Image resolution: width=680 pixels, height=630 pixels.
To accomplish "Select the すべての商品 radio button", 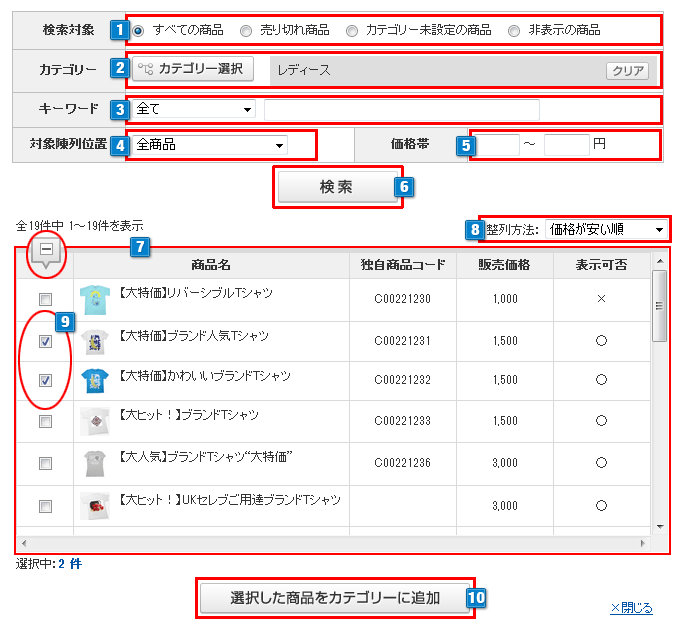I will tap(138, 30).
